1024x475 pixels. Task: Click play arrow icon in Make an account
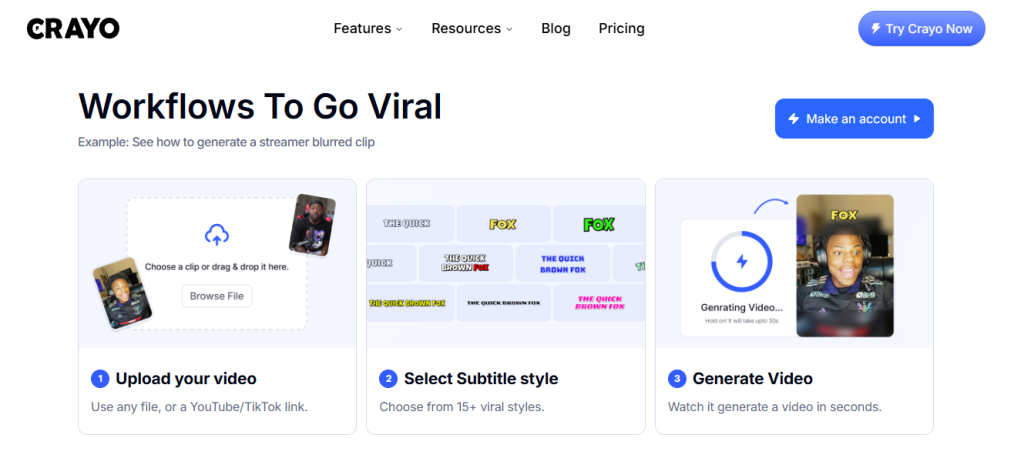(917, 119)
